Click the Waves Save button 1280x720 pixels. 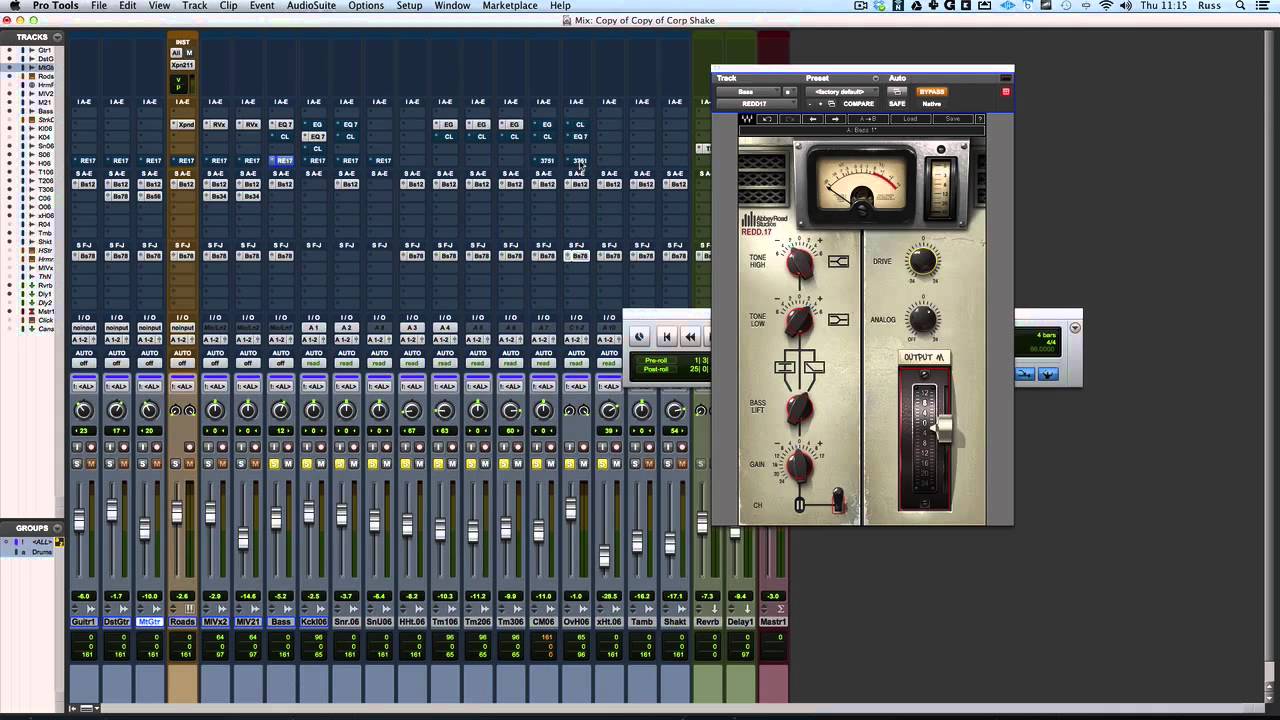point(953,119)
